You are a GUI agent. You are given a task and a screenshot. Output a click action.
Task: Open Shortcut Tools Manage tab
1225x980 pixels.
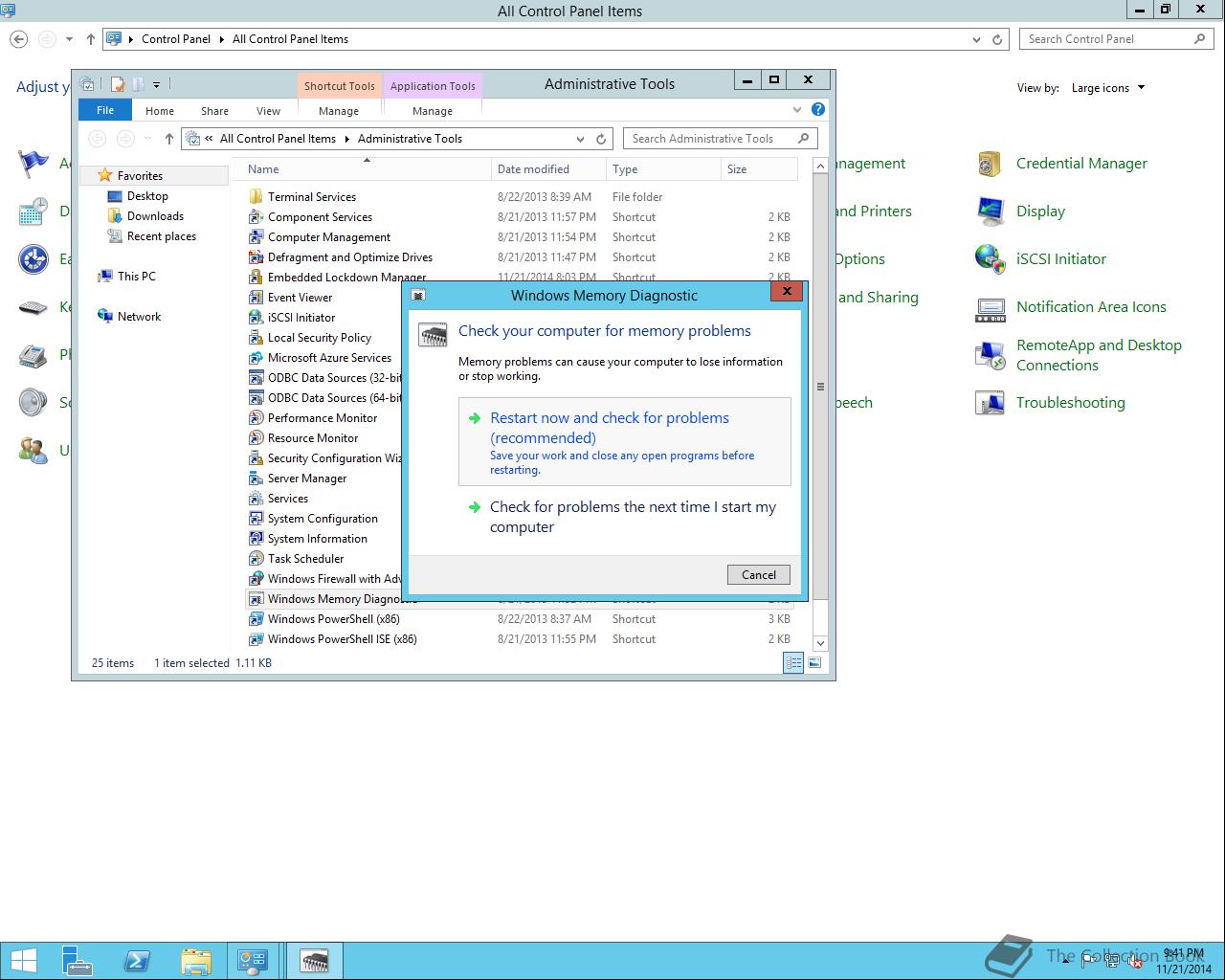pyautogui.click(x=339, y=111)
